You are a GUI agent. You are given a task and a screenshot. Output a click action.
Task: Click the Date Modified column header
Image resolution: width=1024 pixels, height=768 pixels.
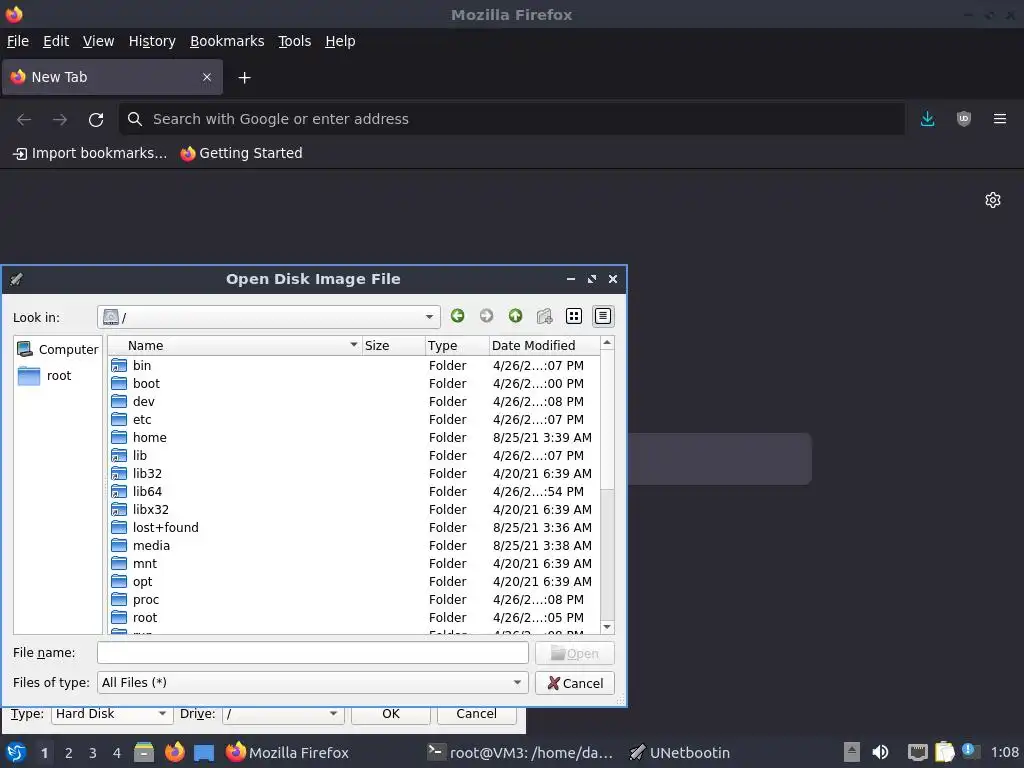point(544,345)
